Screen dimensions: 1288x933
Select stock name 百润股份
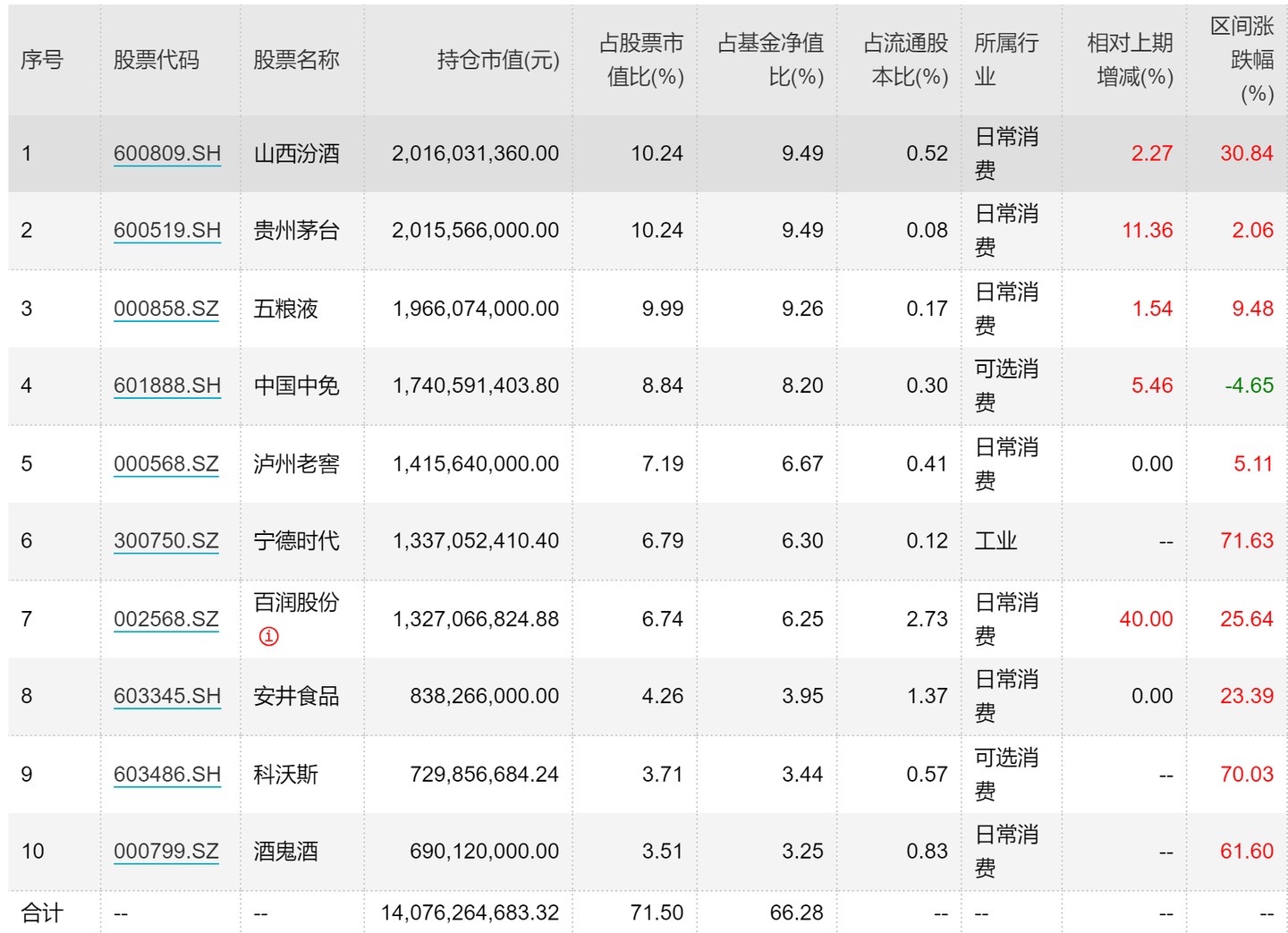click(296, 602)
